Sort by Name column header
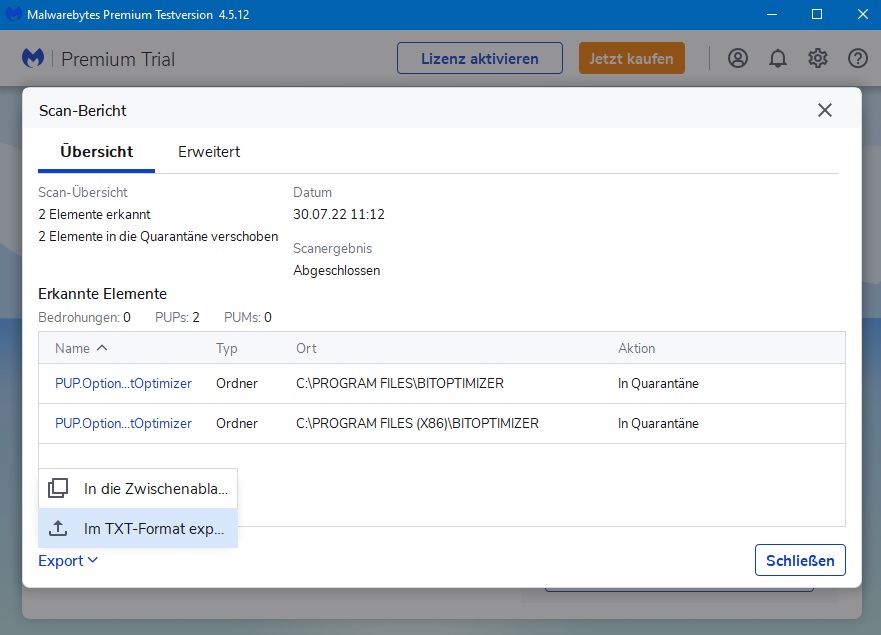Viewport: 881px width, 635px height. coord(81,348)
